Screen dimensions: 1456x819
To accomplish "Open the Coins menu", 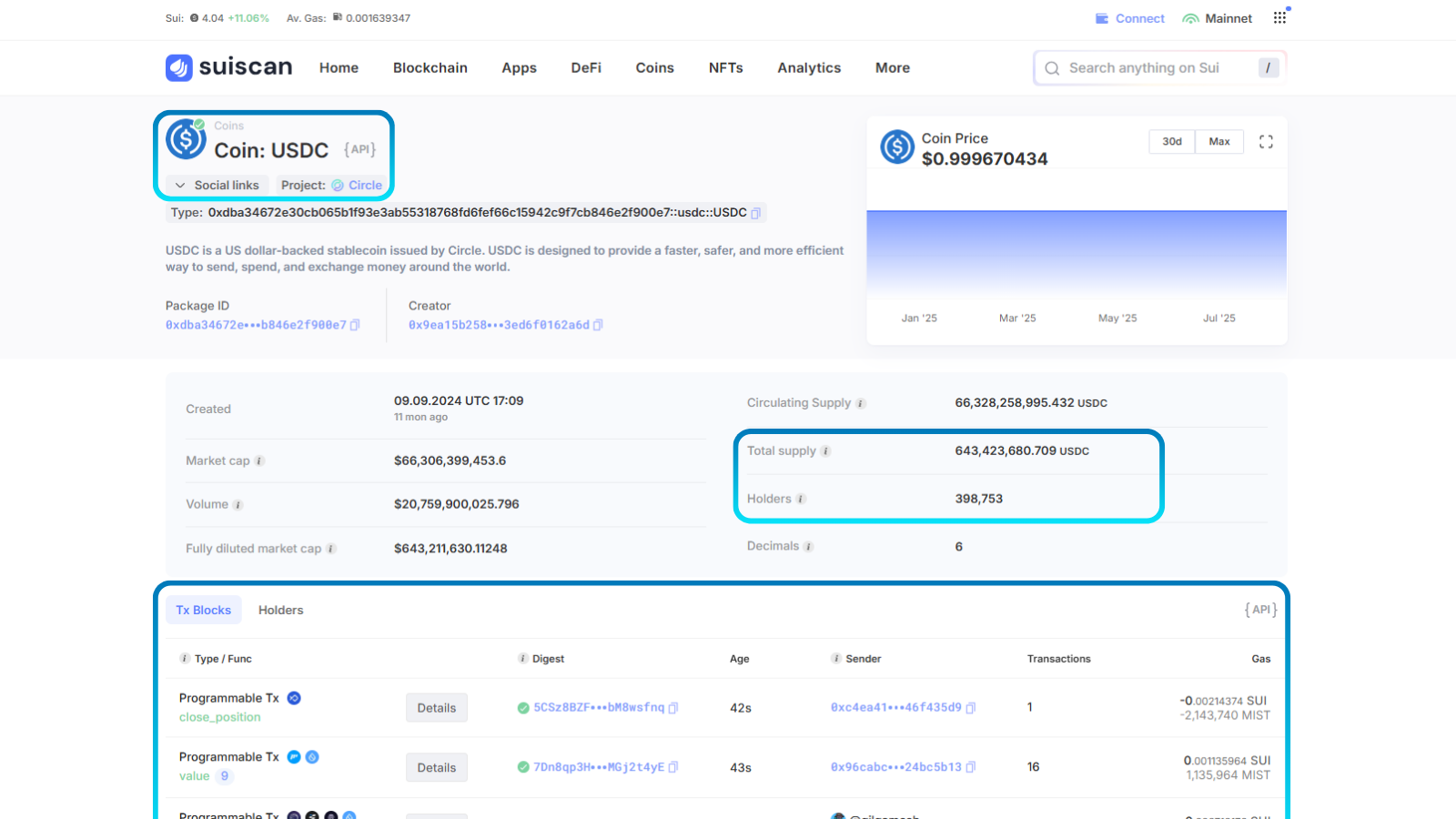I will pos(655,68).
